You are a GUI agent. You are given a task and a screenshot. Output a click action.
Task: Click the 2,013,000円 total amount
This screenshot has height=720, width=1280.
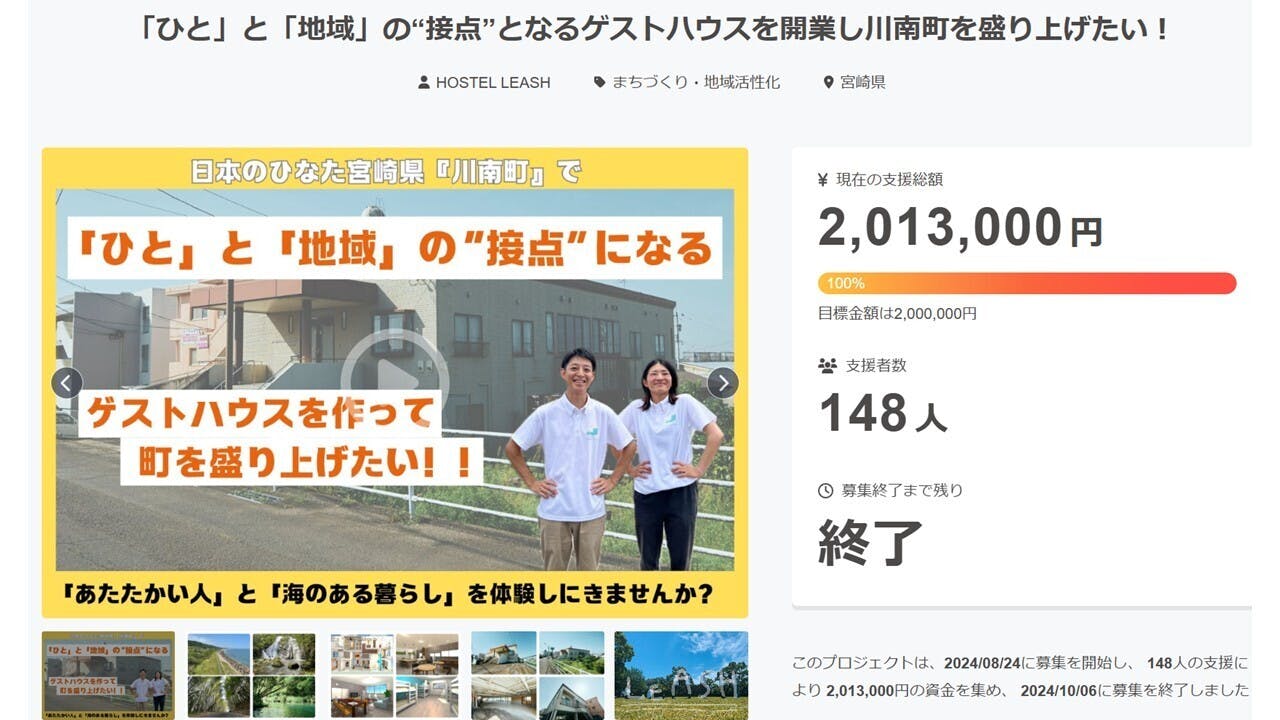click(959, 227)
